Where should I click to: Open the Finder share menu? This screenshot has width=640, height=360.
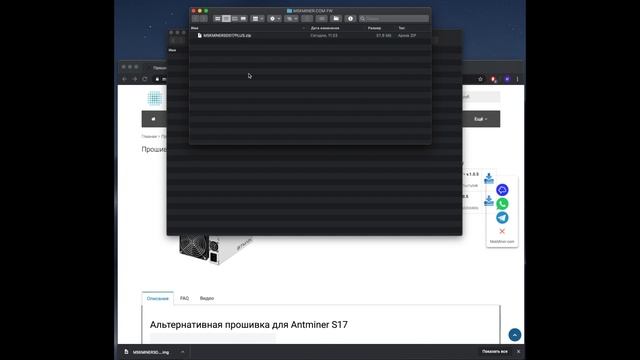(291, 19)
